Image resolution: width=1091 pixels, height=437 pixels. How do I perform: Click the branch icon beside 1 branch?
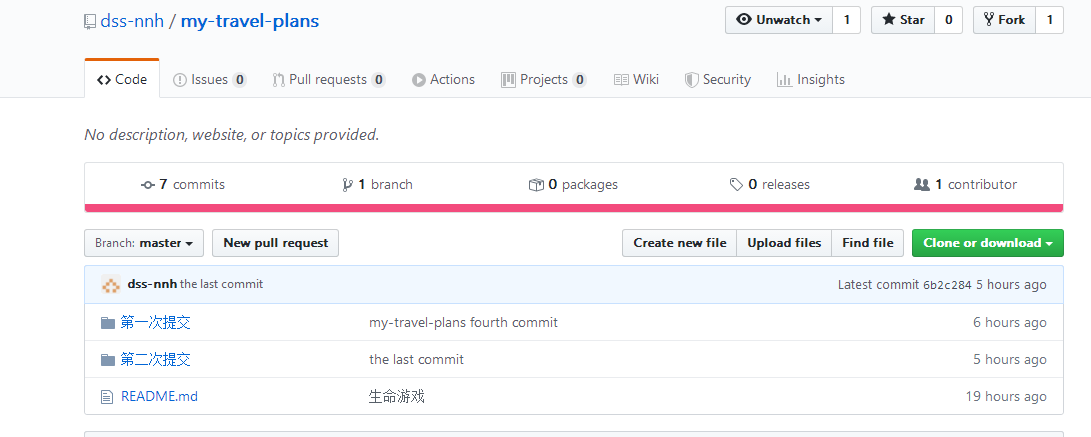[x=347, y=185]
